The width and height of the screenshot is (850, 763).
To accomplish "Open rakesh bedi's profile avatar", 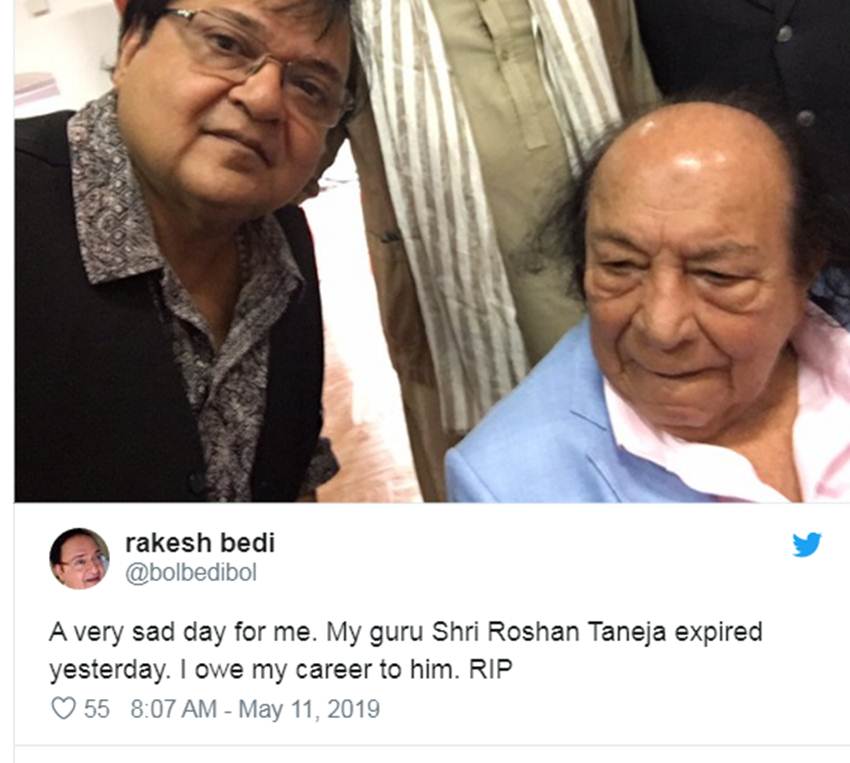I will tap(79, 558).
